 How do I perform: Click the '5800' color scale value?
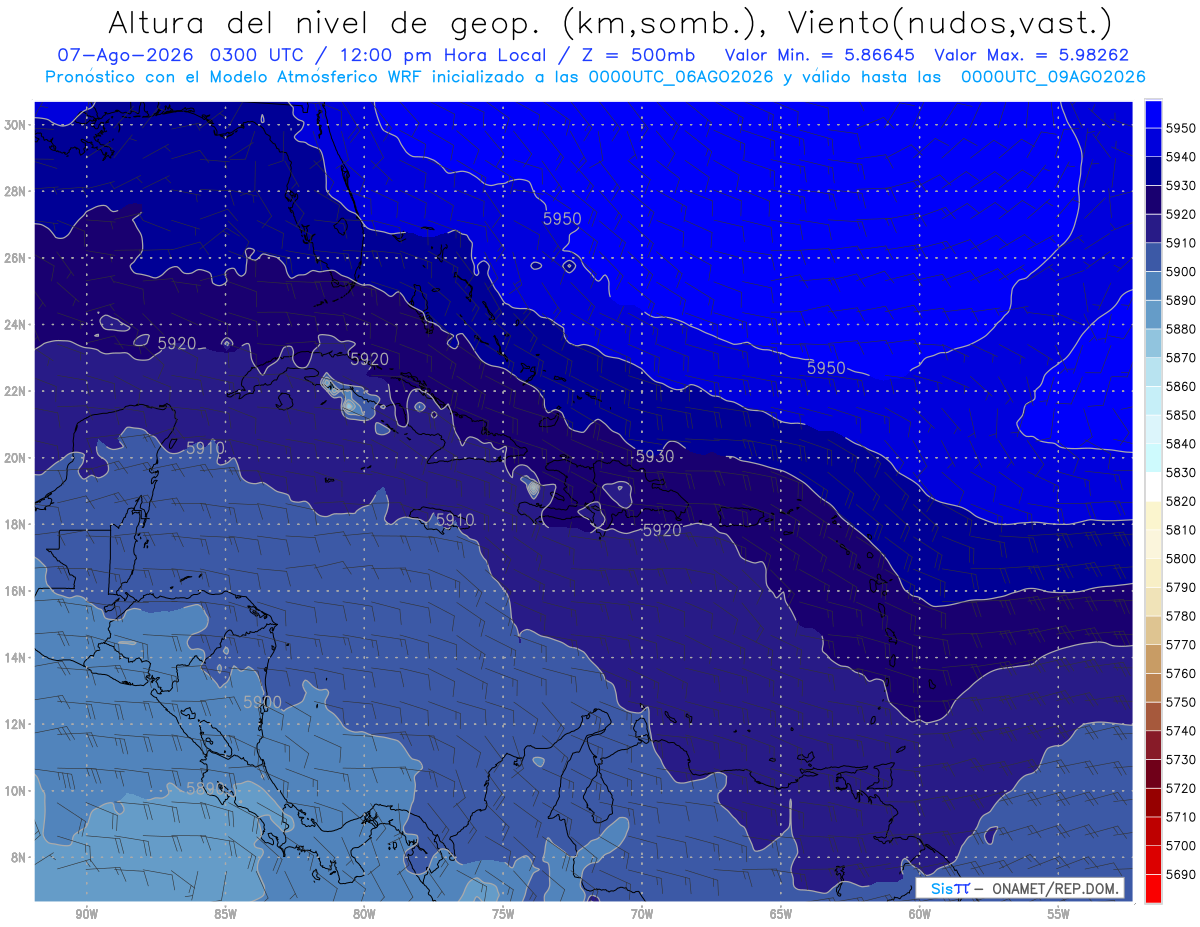(1181, 558)
